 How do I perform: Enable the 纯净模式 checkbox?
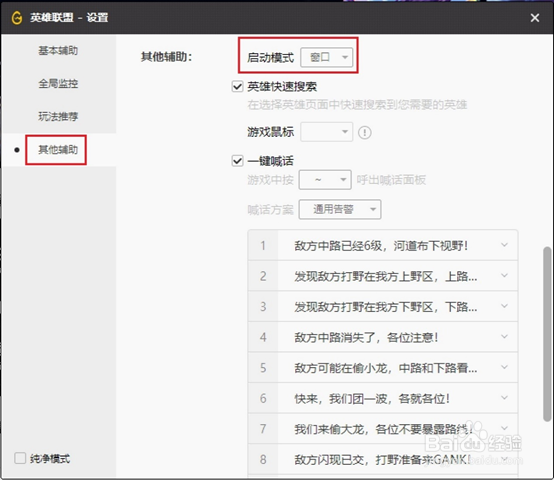tap(20, 458)
